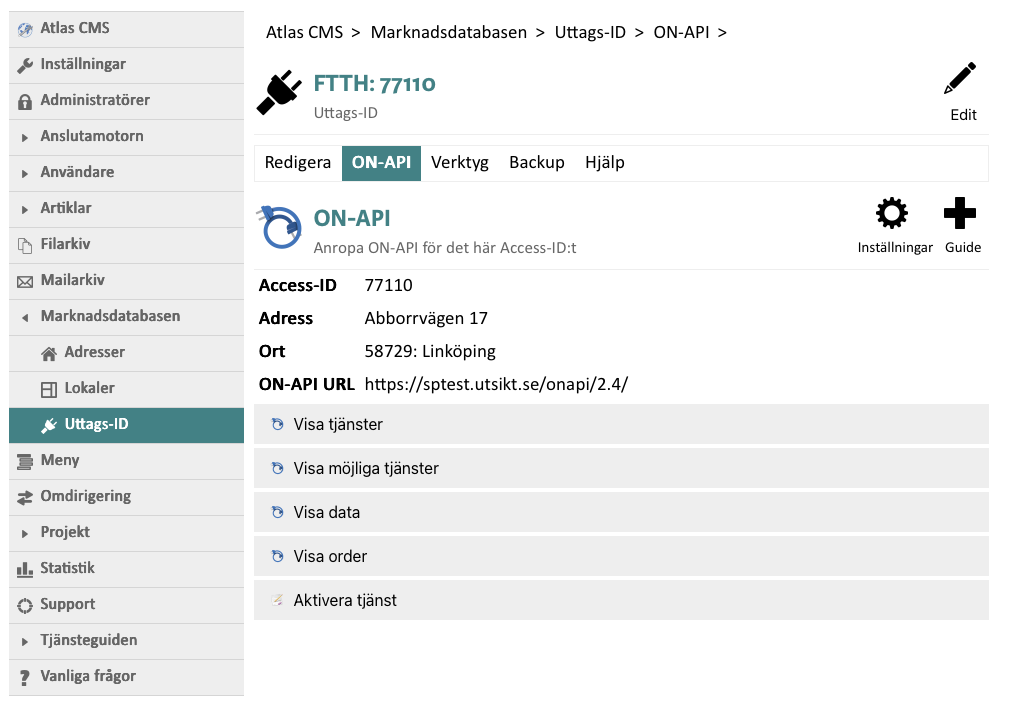Collapse the Marknadsdatabasen sidebar section
This screenshot has width=1011, height=722.
(25, 317)
